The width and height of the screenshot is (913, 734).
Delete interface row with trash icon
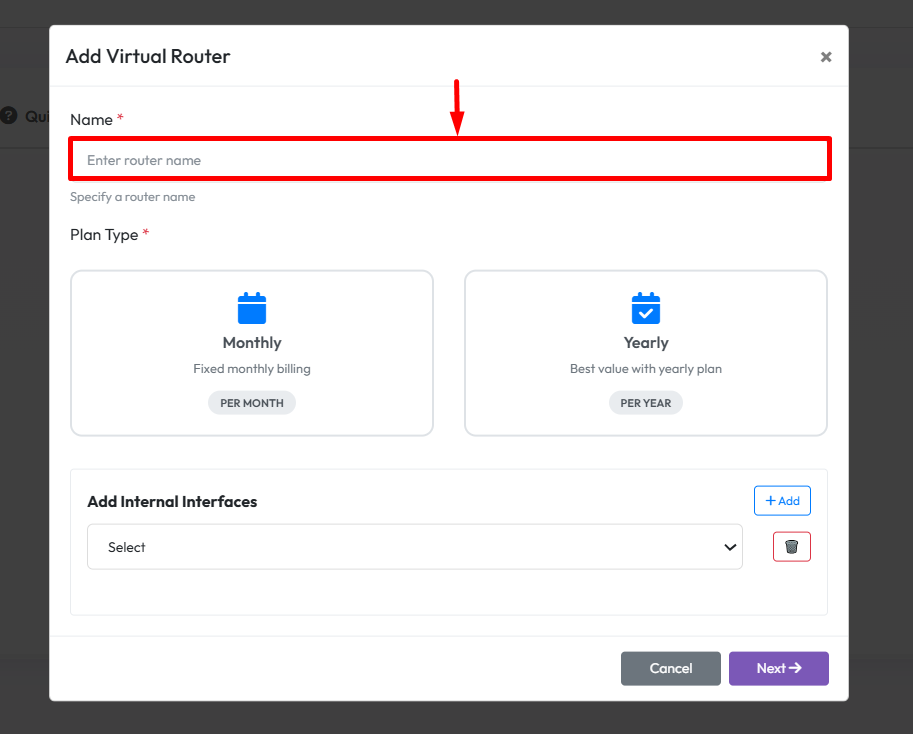point(791,547)
